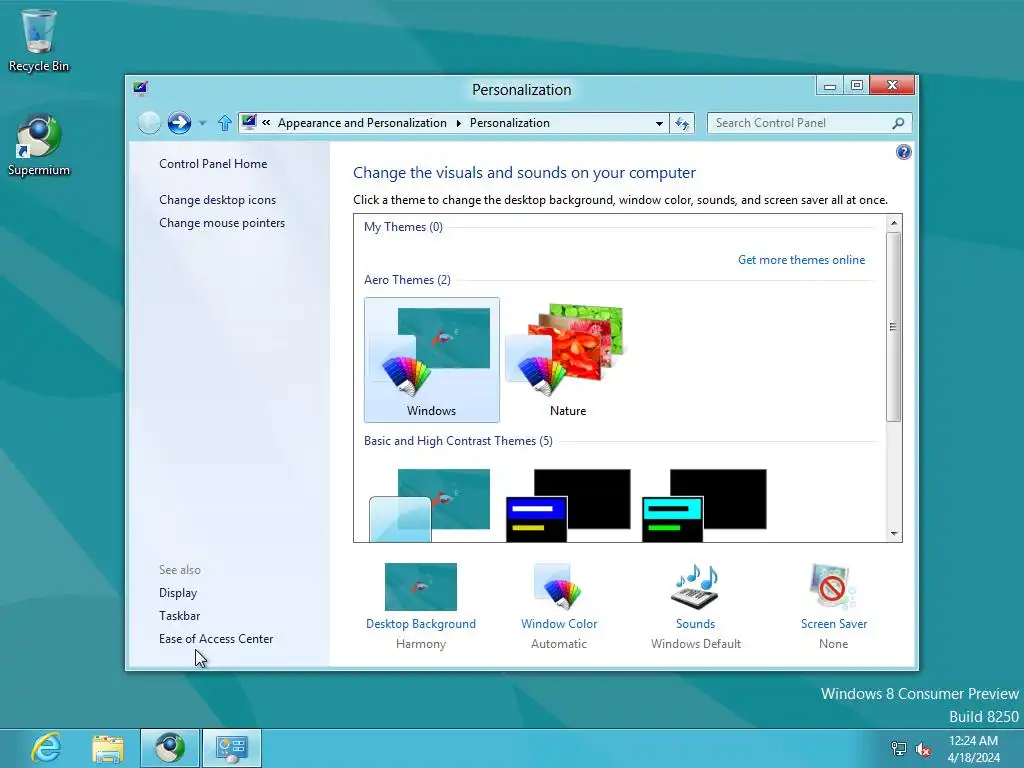Select the first basic theme thumbnail
Image resolution: width=1024 pixels, height=768 pixels.
coord(430,505)
